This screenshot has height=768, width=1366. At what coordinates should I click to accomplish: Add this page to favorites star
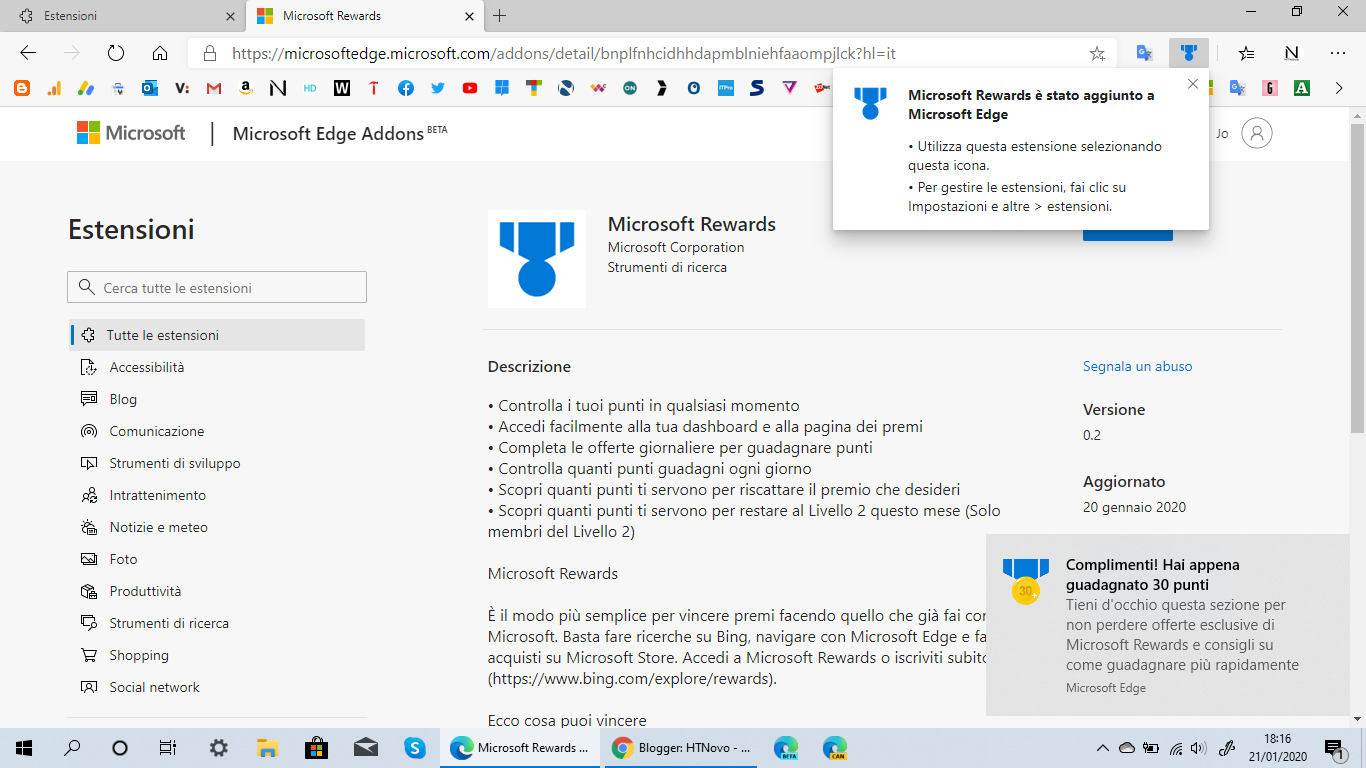[x=1097, y=53]
